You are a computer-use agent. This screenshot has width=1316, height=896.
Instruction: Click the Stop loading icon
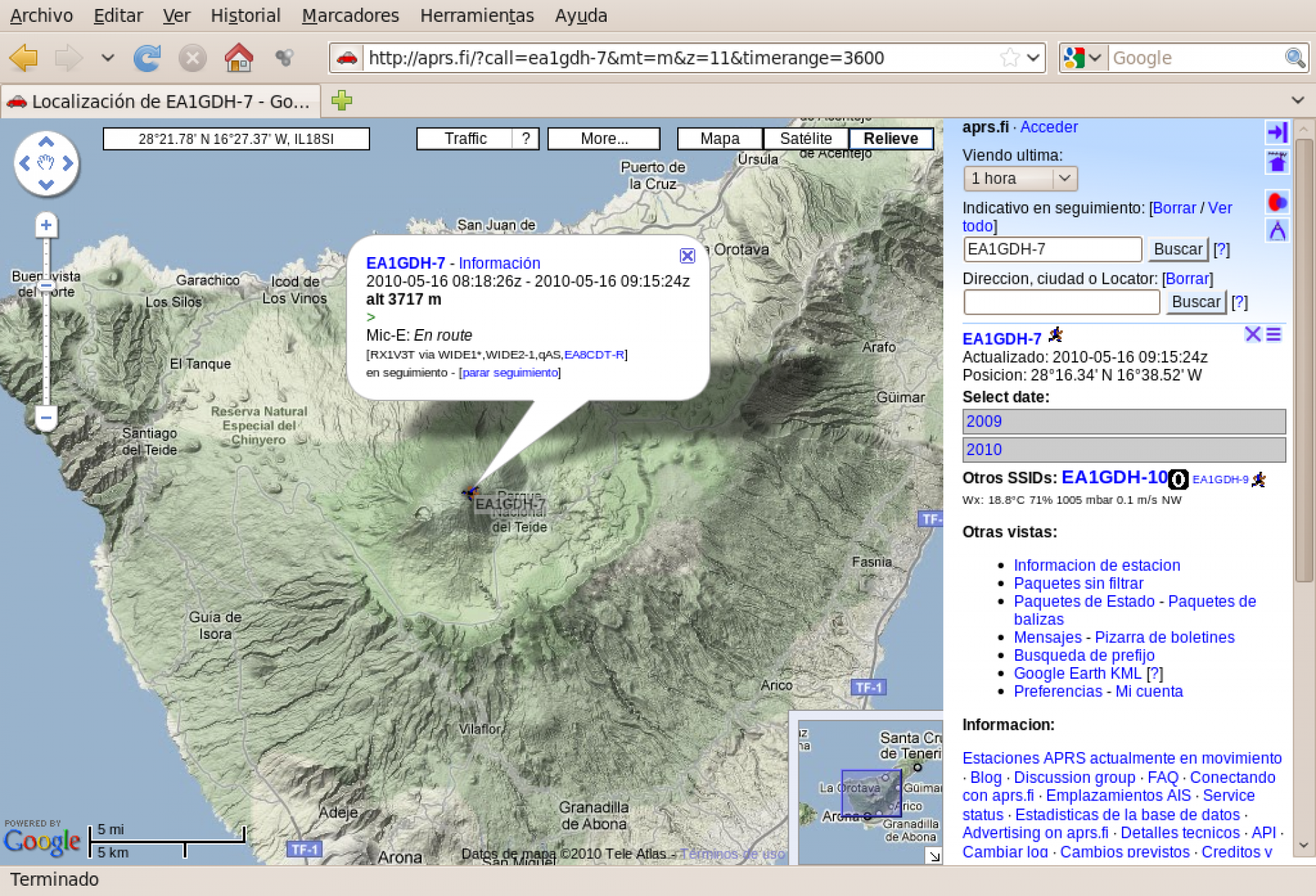coord(193,58)
